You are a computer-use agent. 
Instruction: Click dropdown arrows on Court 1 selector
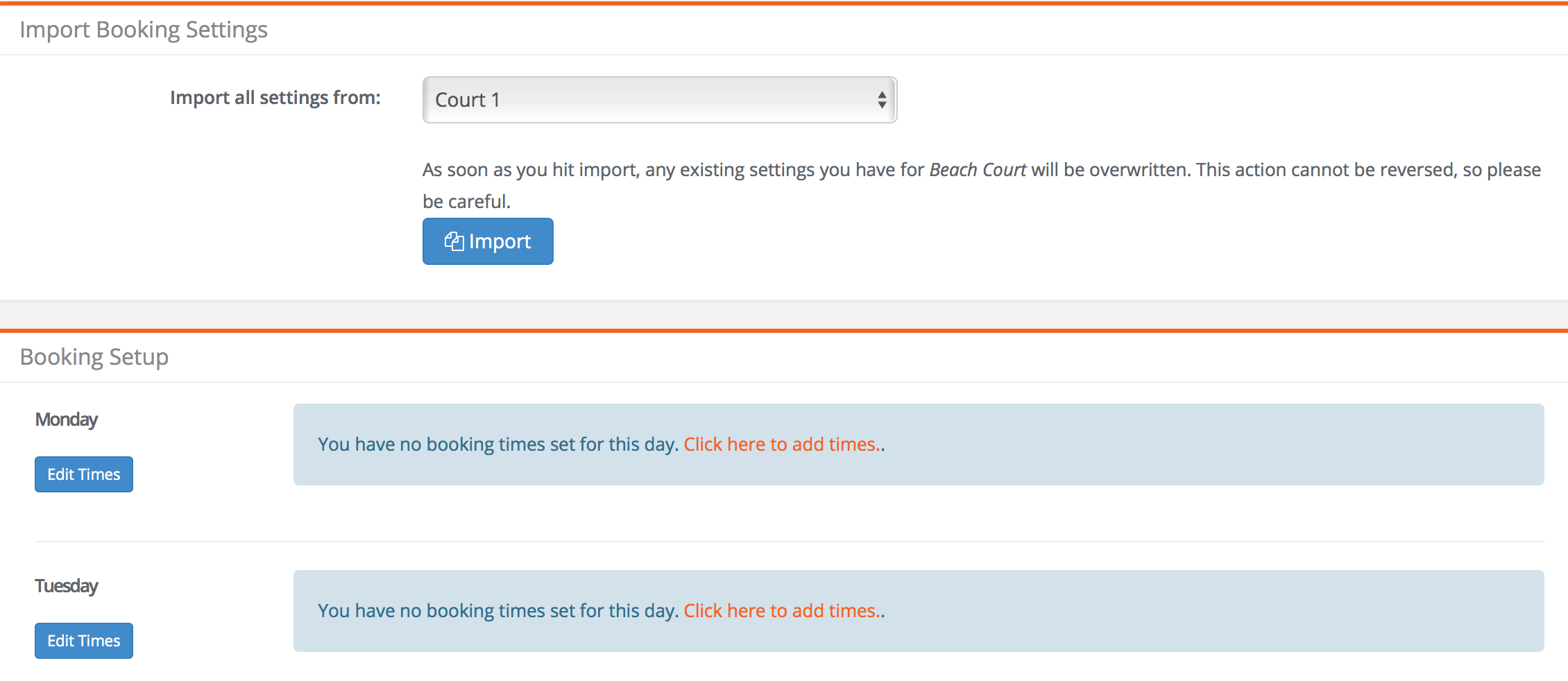pyautogui.click(x=882, y=100)
